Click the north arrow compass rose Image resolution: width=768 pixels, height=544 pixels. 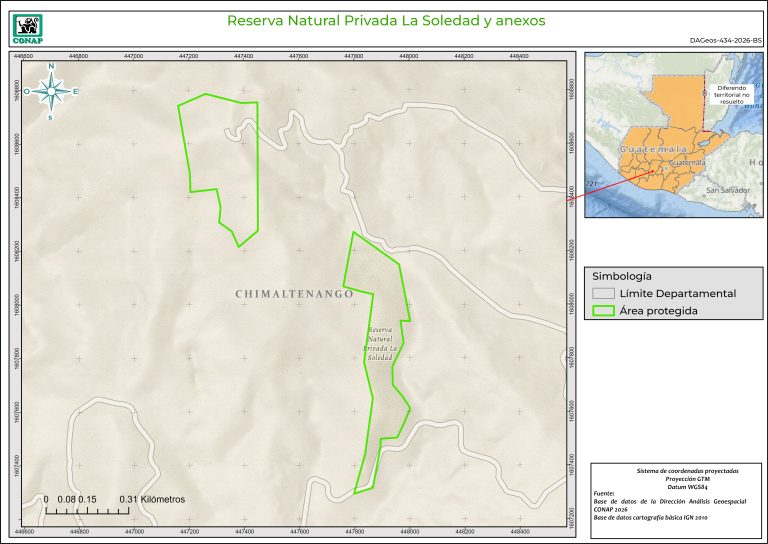click(x=50, y=91)
